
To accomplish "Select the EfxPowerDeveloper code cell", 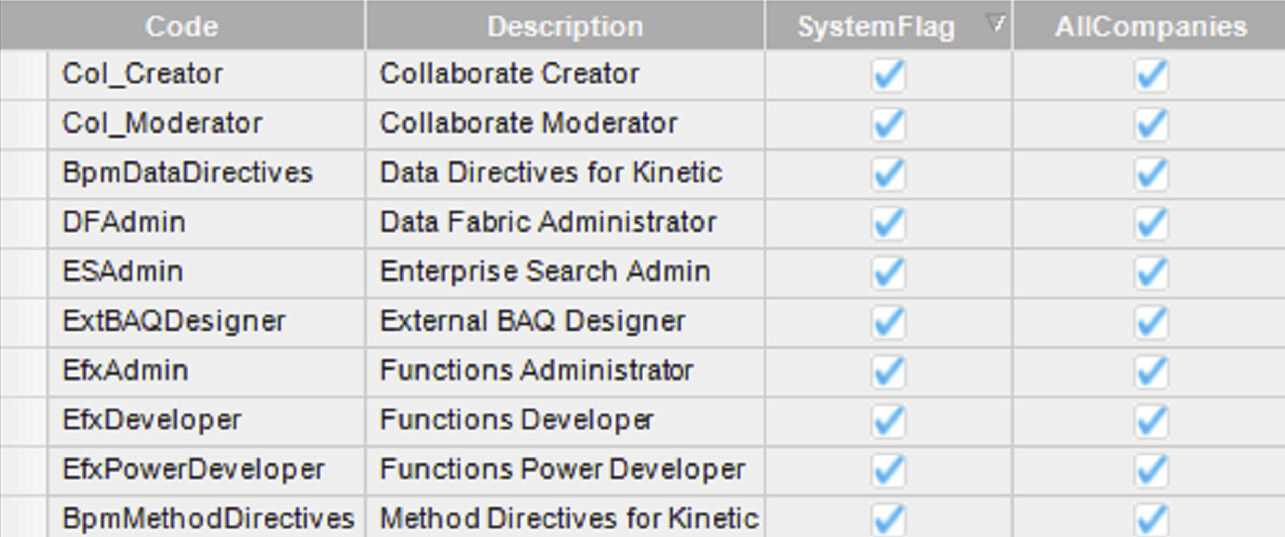I will click(193, 469).
